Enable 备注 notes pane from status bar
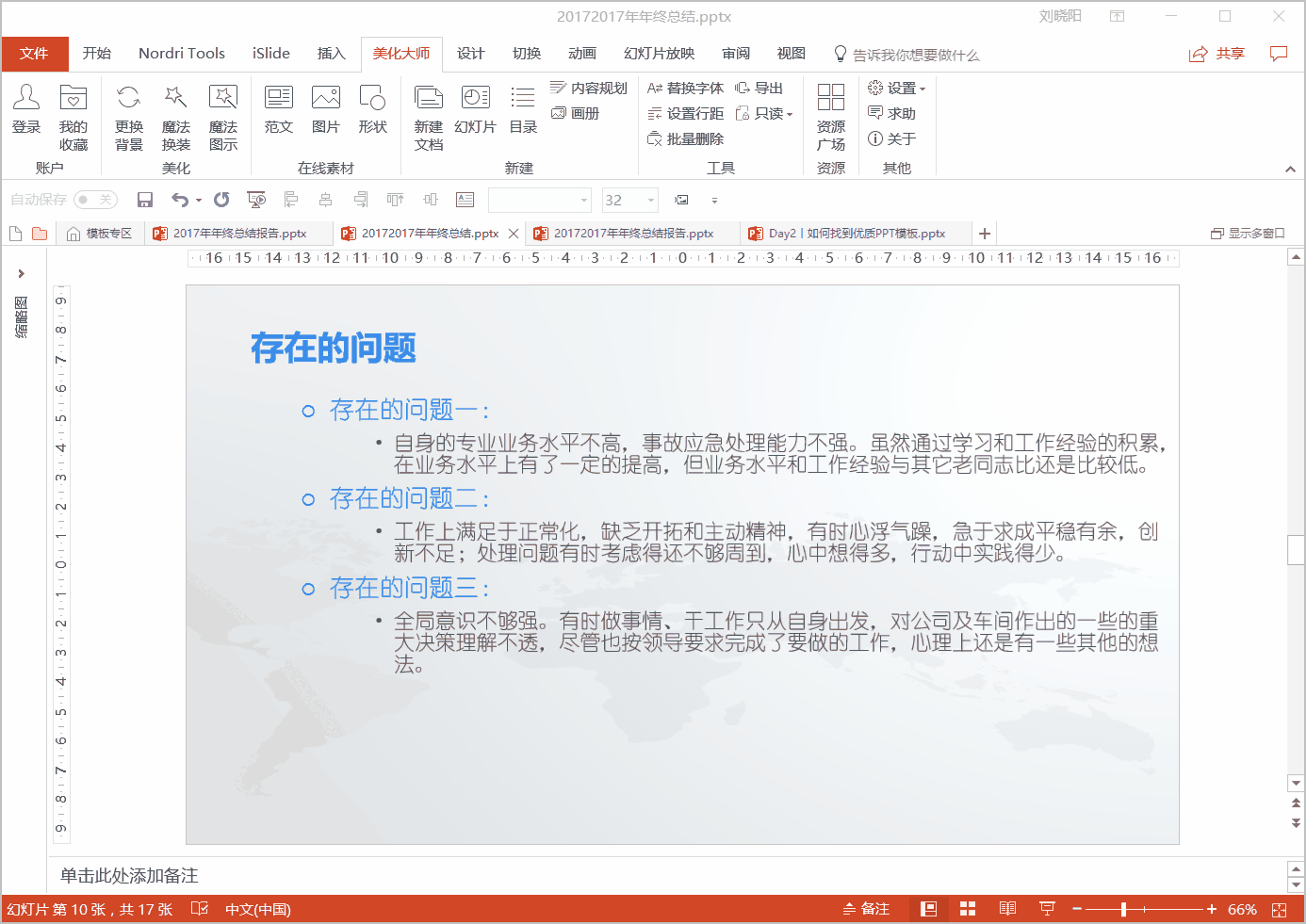The image size is (1306, 924). tap(866, 909)
